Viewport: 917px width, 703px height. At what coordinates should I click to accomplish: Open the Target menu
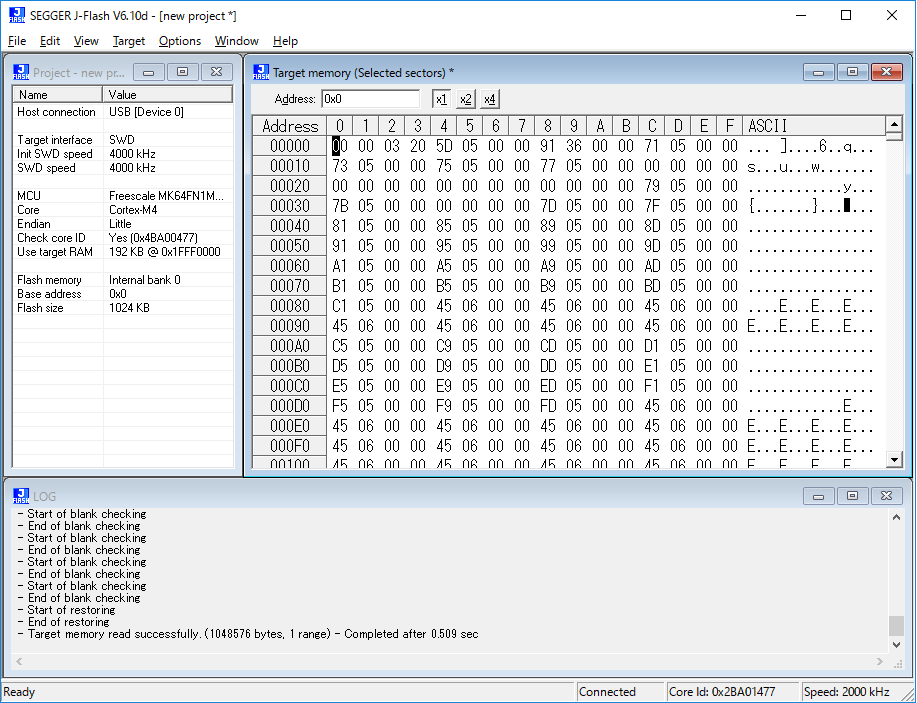point(129,41)
